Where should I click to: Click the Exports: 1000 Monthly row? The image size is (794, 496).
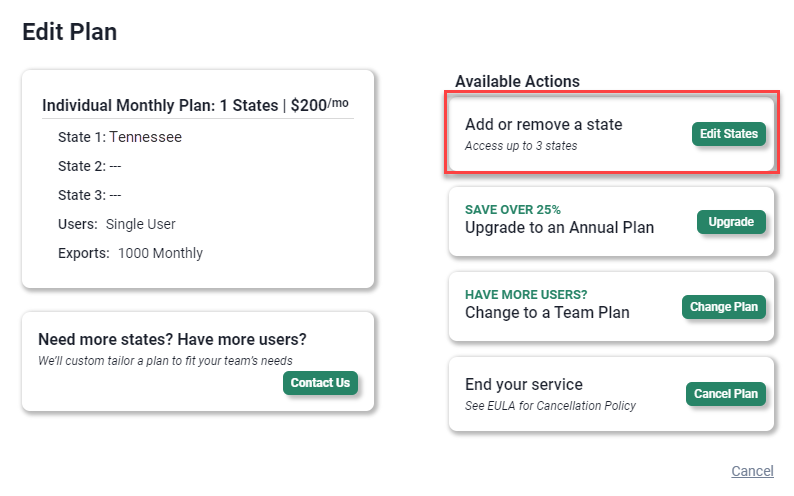click(x=130, y=253)
